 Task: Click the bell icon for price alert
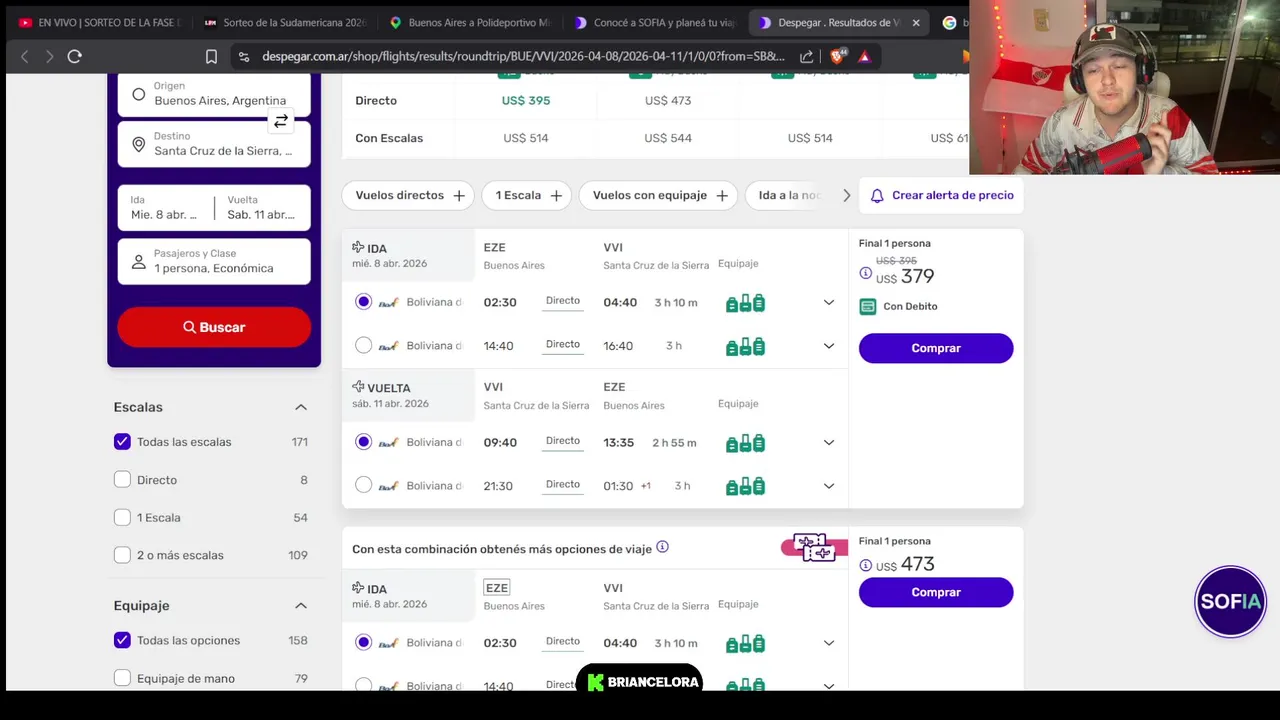pos(877,196)
